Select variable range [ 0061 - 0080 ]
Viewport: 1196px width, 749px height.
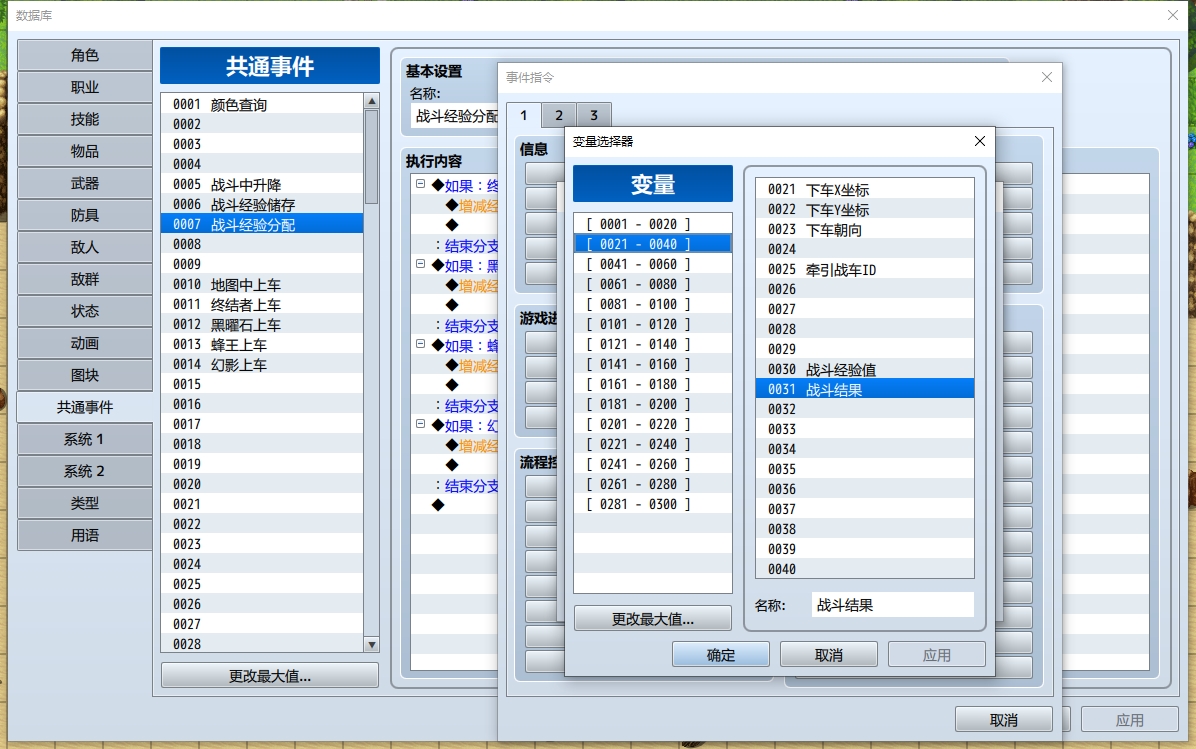pyautogui.click(x=652, y=284)
